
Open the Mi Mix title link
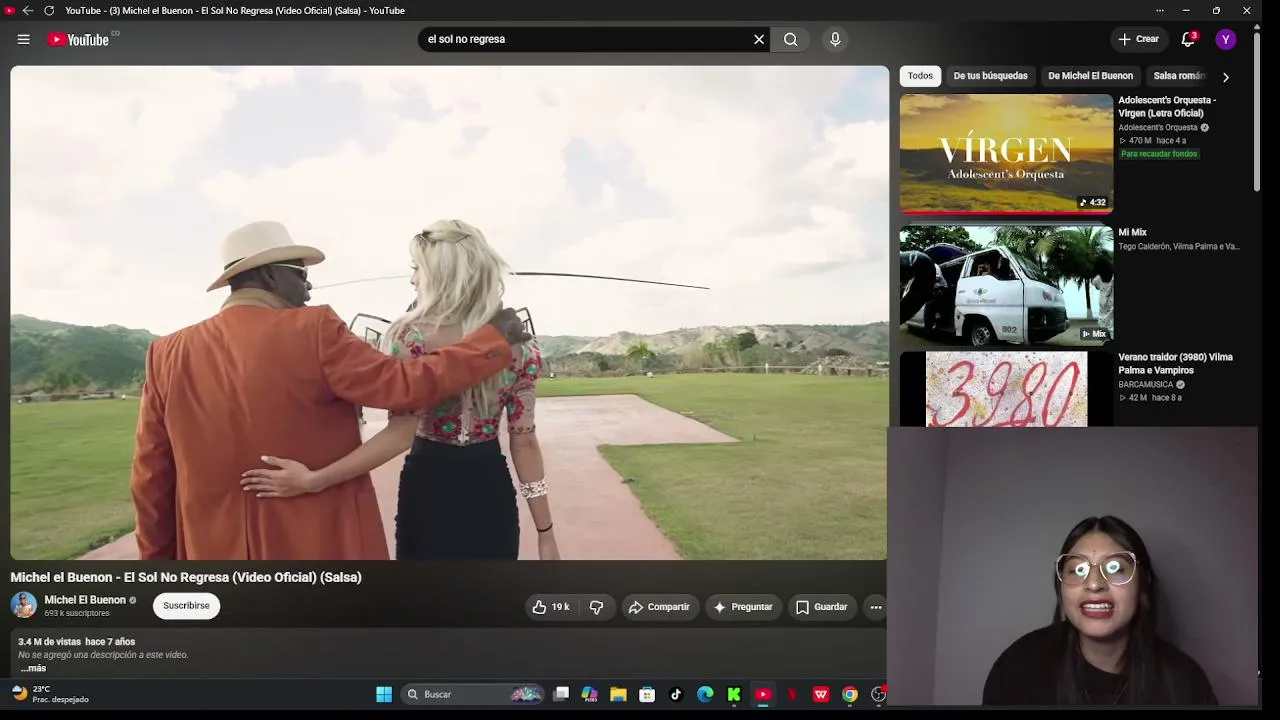tap(1132, 233)
